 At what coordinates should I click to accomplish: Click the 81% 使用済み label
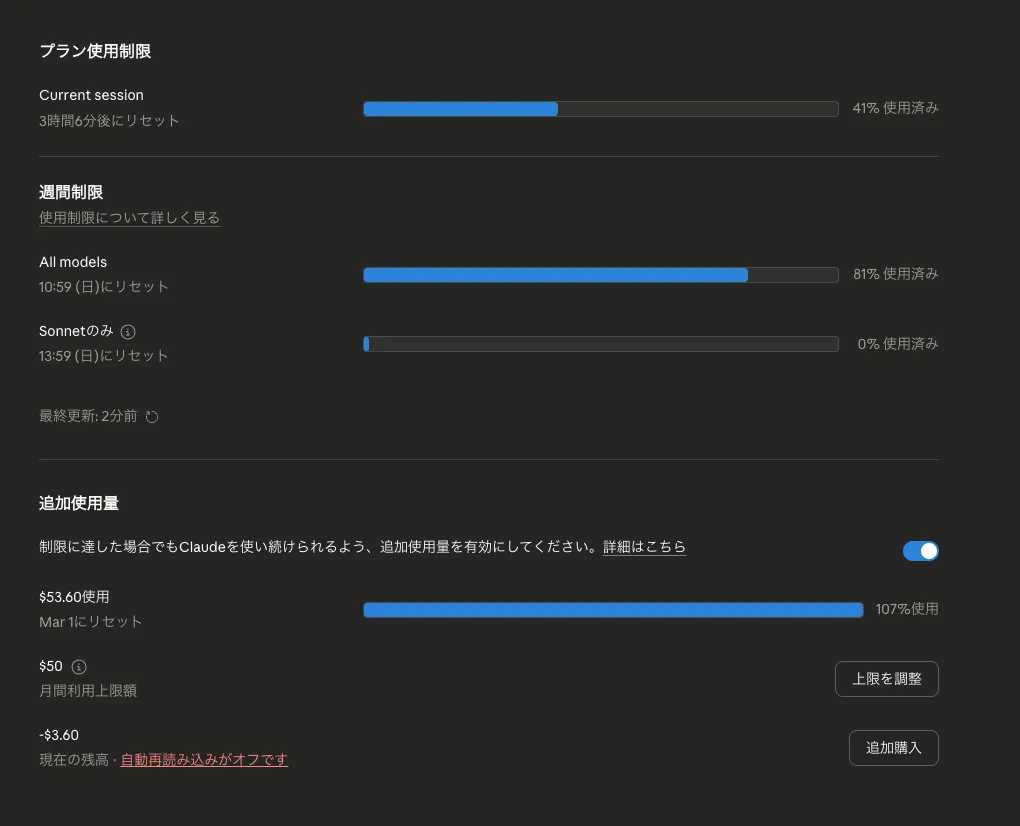(x=895, y=274)
